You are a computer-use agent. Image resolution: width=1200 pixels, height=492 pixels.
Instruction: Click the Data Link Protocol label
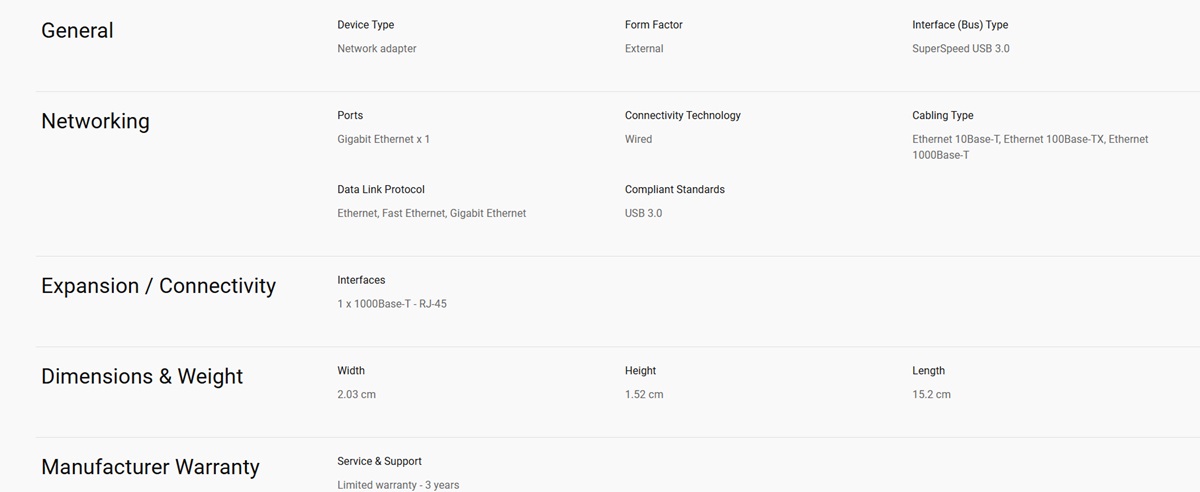coord(381,190)
